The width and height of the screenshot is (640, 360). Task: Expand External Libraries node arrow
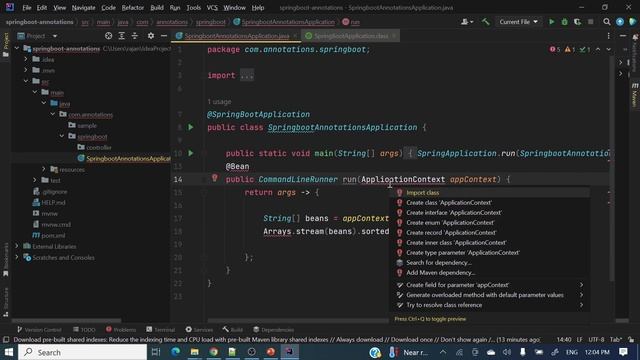click(17, 246)
